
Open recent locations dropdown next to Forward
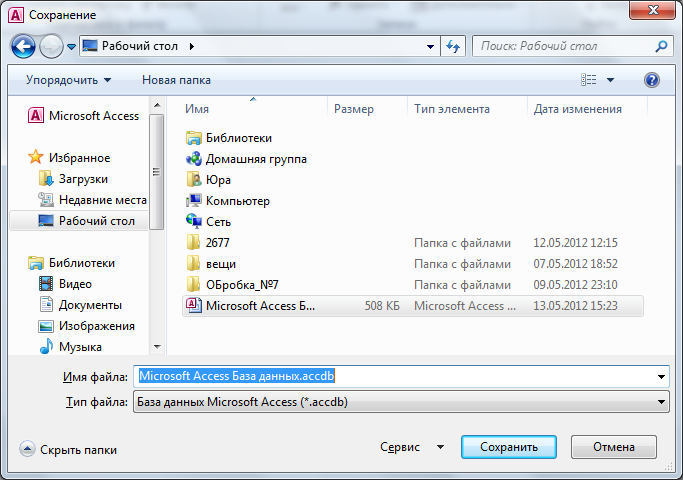click(x=71, y=46)
